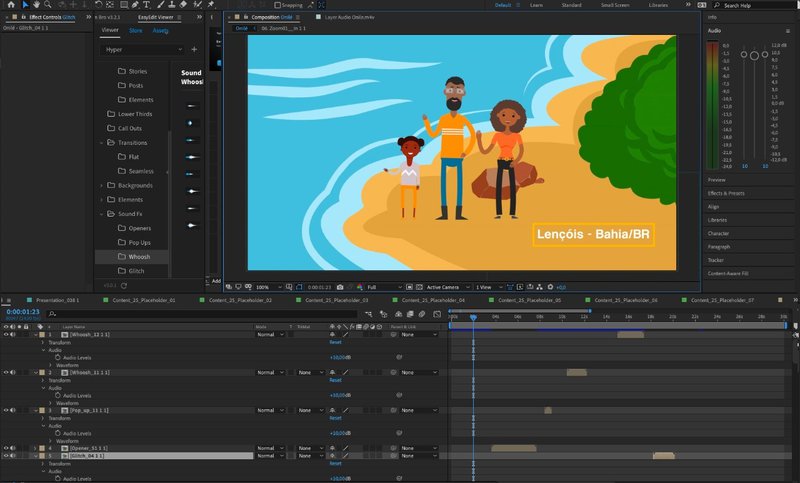The image size is (800, 483).
Task: Click the plus icon beside Hyper dropdown
Action: coord(194,49)
